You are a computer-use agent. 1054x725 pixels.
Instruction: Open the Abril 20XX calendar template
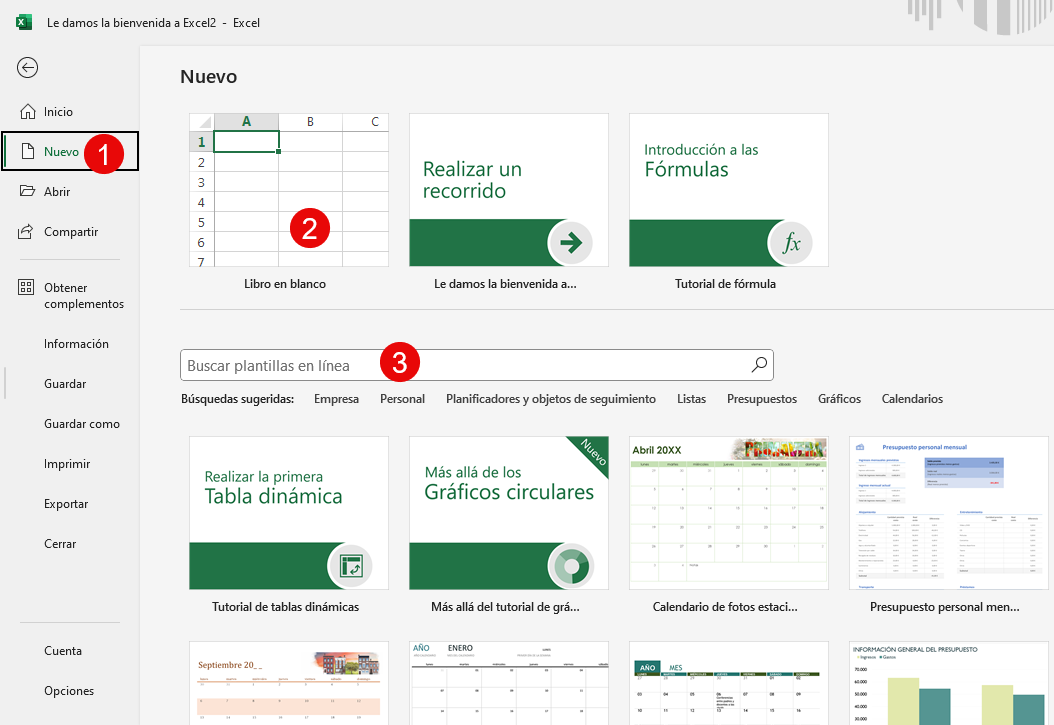729,513
